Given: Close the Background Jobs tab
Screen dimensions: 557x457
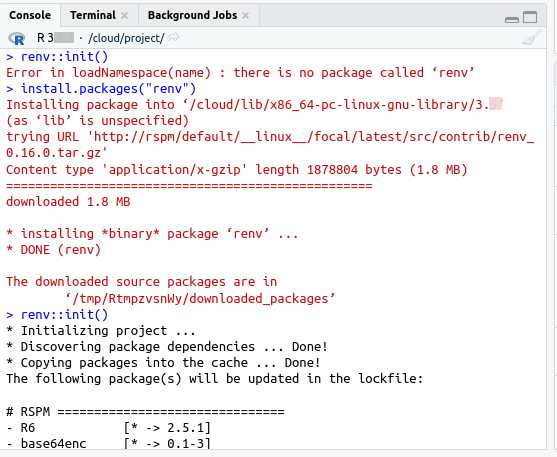Looking at the screenshot, I should point(245,15).
